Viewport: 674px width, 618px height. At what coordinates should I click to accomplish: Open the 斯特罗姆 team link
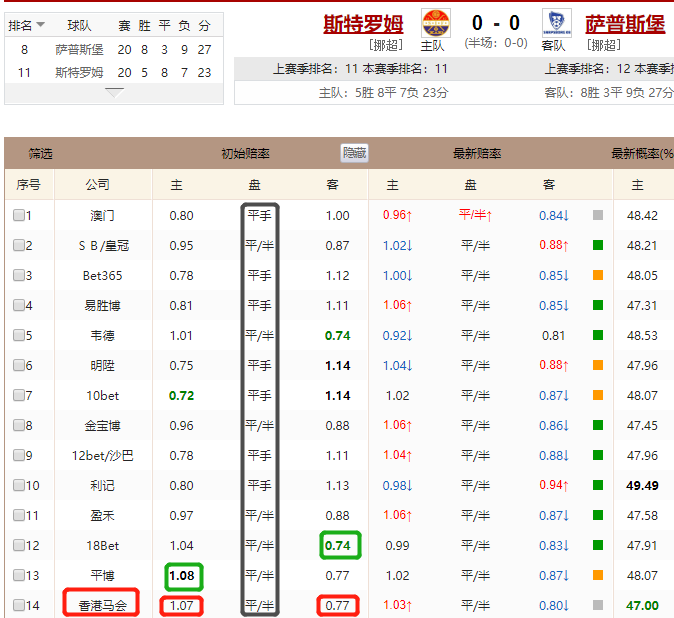[x=363, y=23]
